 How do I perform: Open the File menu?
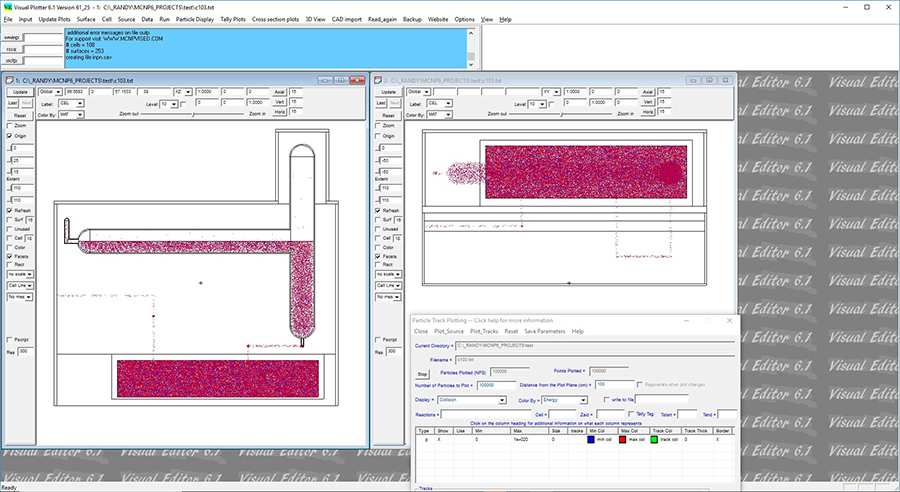click(x=8, y=19)
